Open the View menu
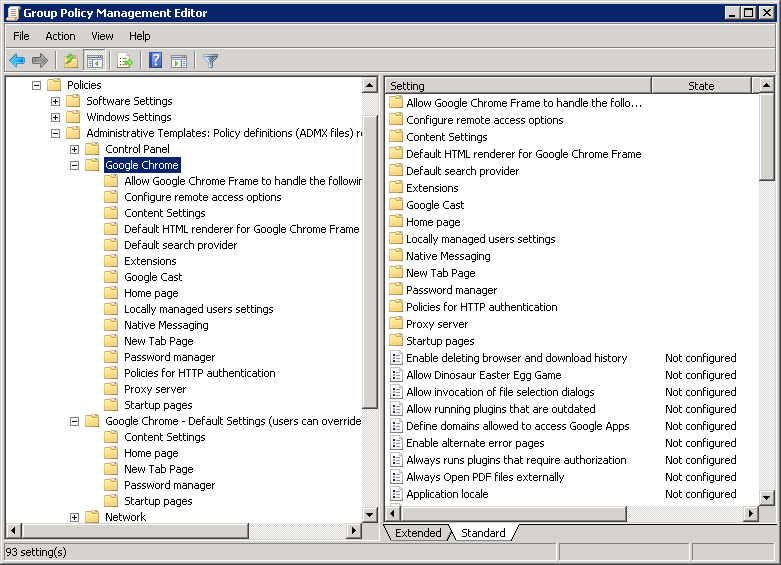 [x=102, y=36]
